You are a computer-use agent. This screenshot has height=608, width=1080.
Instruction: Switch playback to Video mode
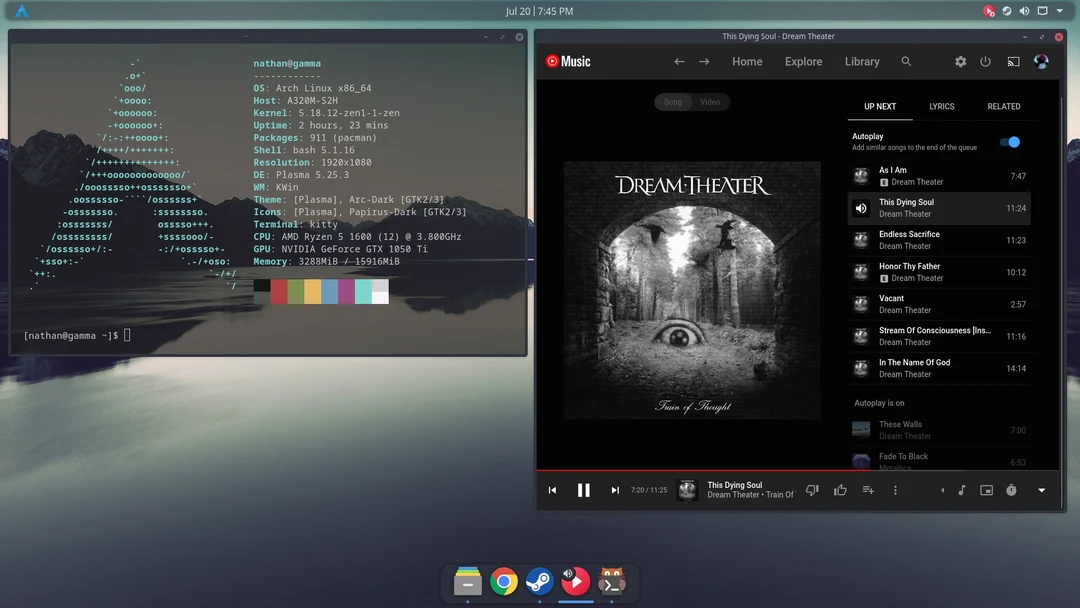711,101
